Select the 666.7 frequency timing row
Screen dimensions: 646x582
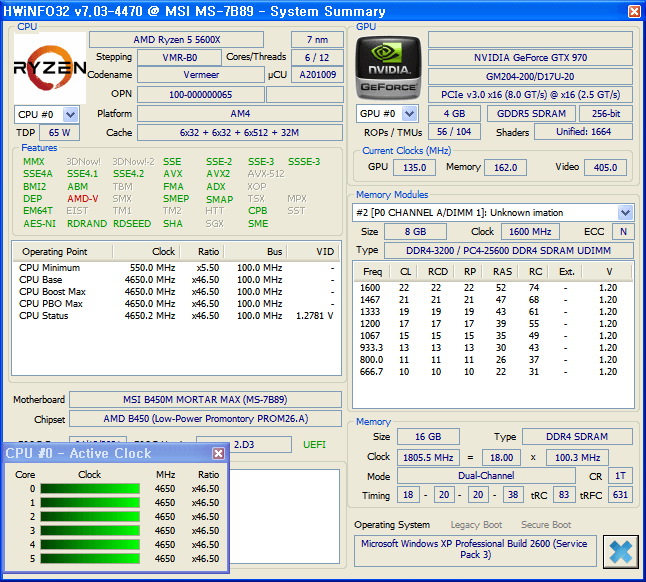point(493,372)
